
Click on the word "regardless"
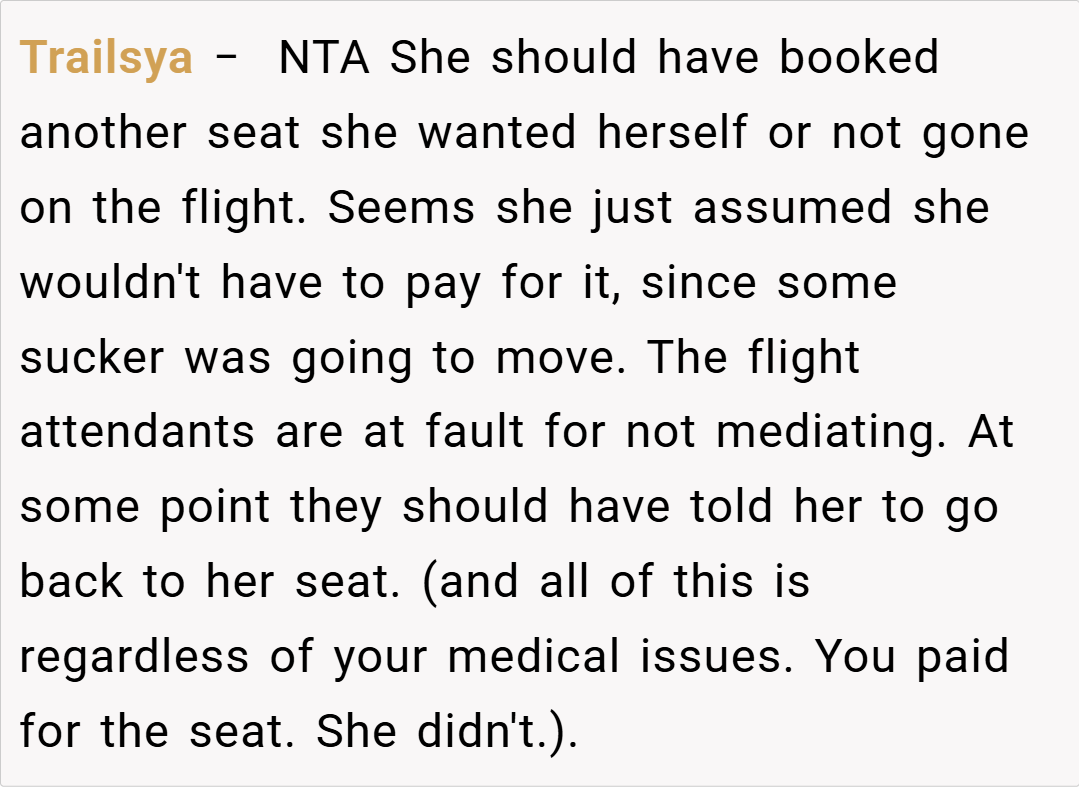click(134, 657)
